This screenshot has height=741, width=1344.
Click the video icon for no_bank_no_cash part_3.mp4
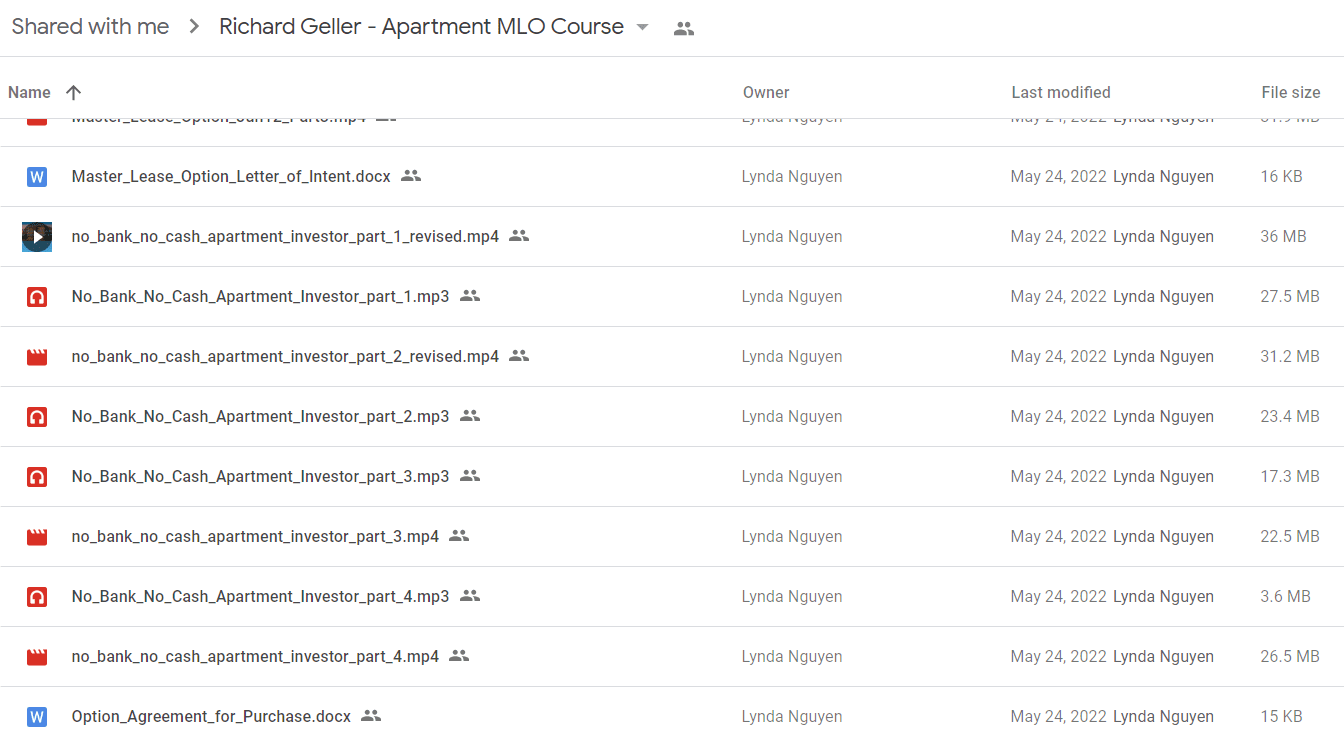pos(37,537)
